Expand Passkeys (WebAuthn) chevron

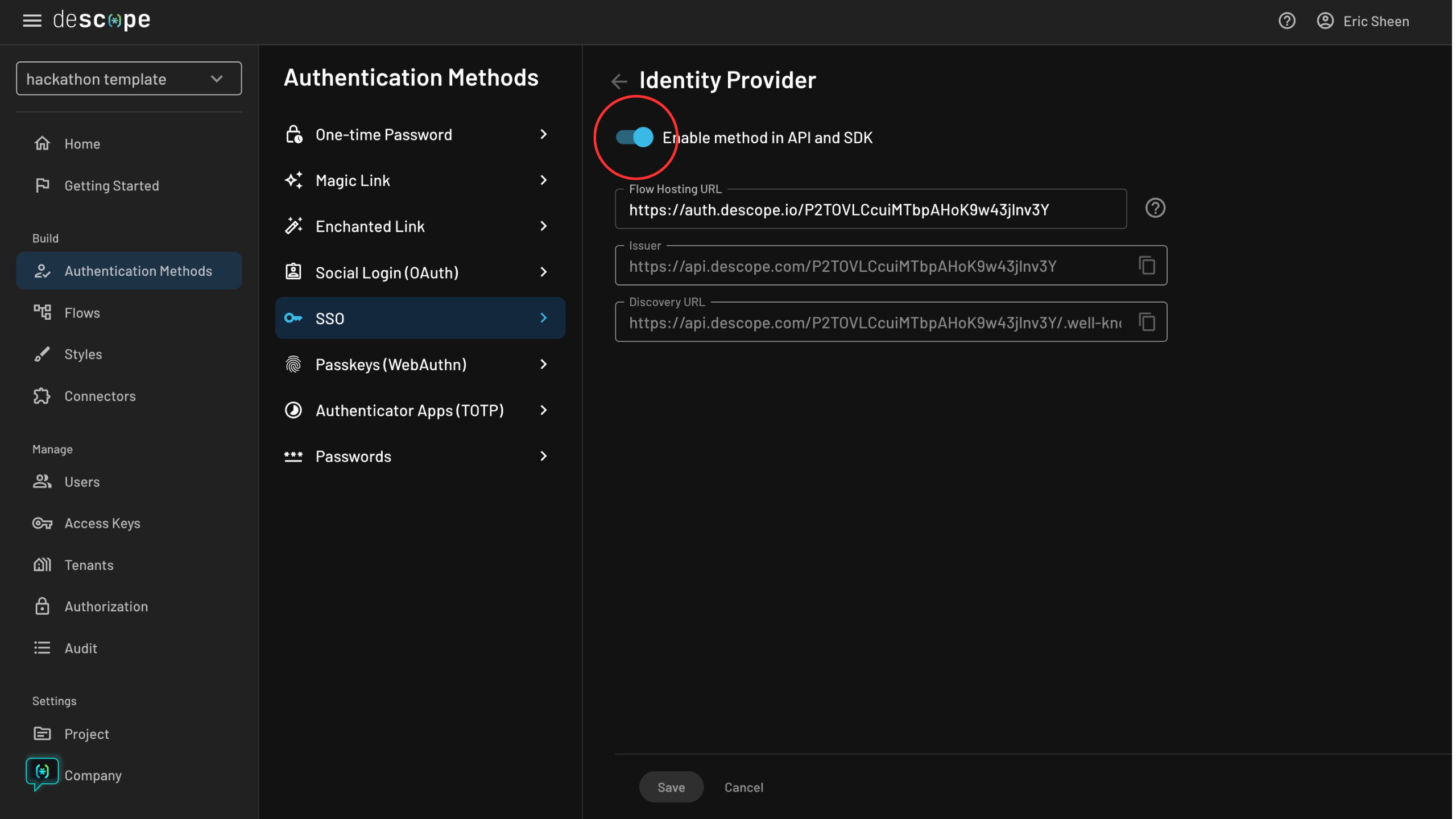[x=543, y=365]
